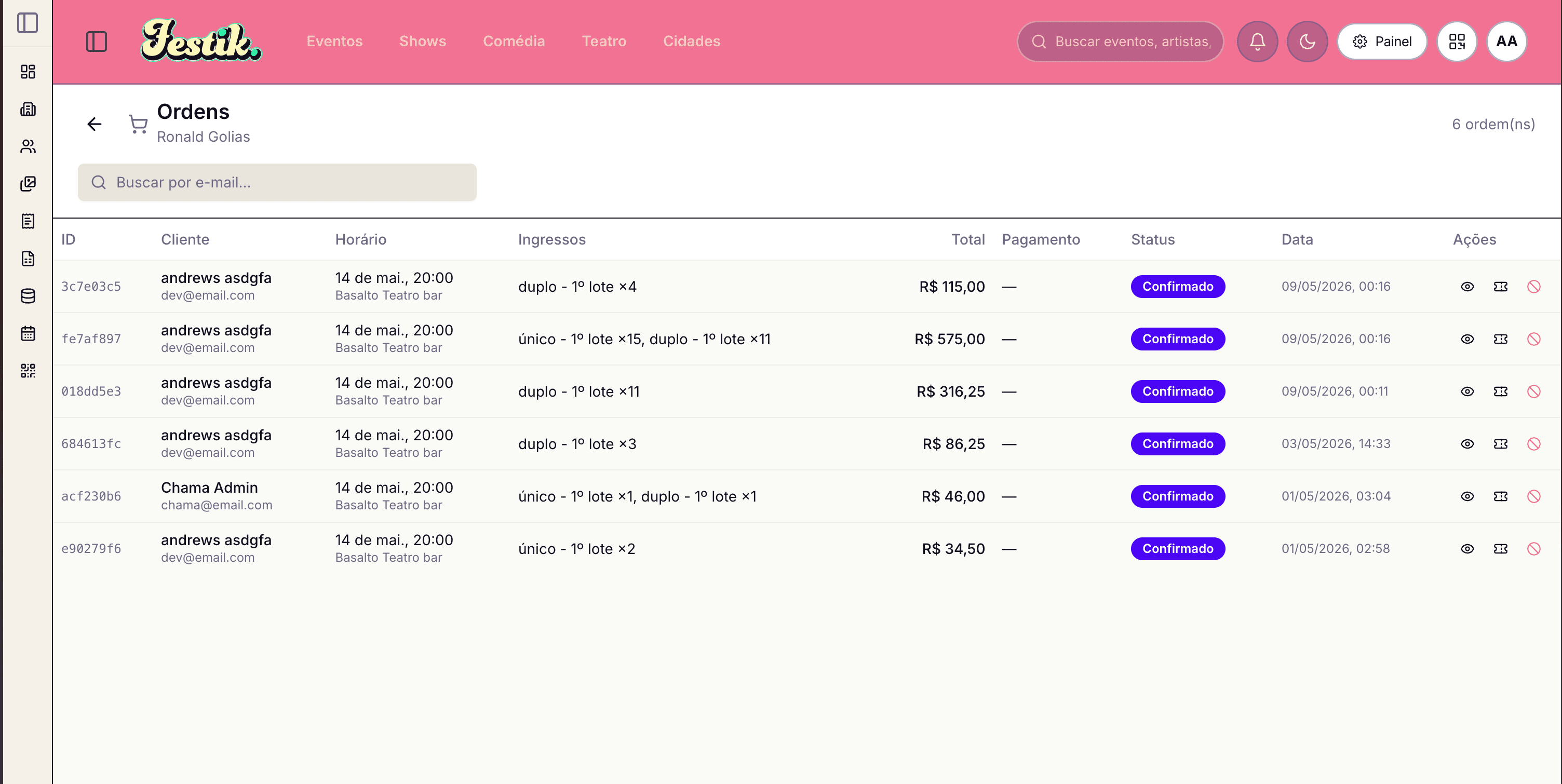Cancel order 018dd5e3 with the red icon
Viewport: 1562px width, 784px height.
click(1533, 391)
